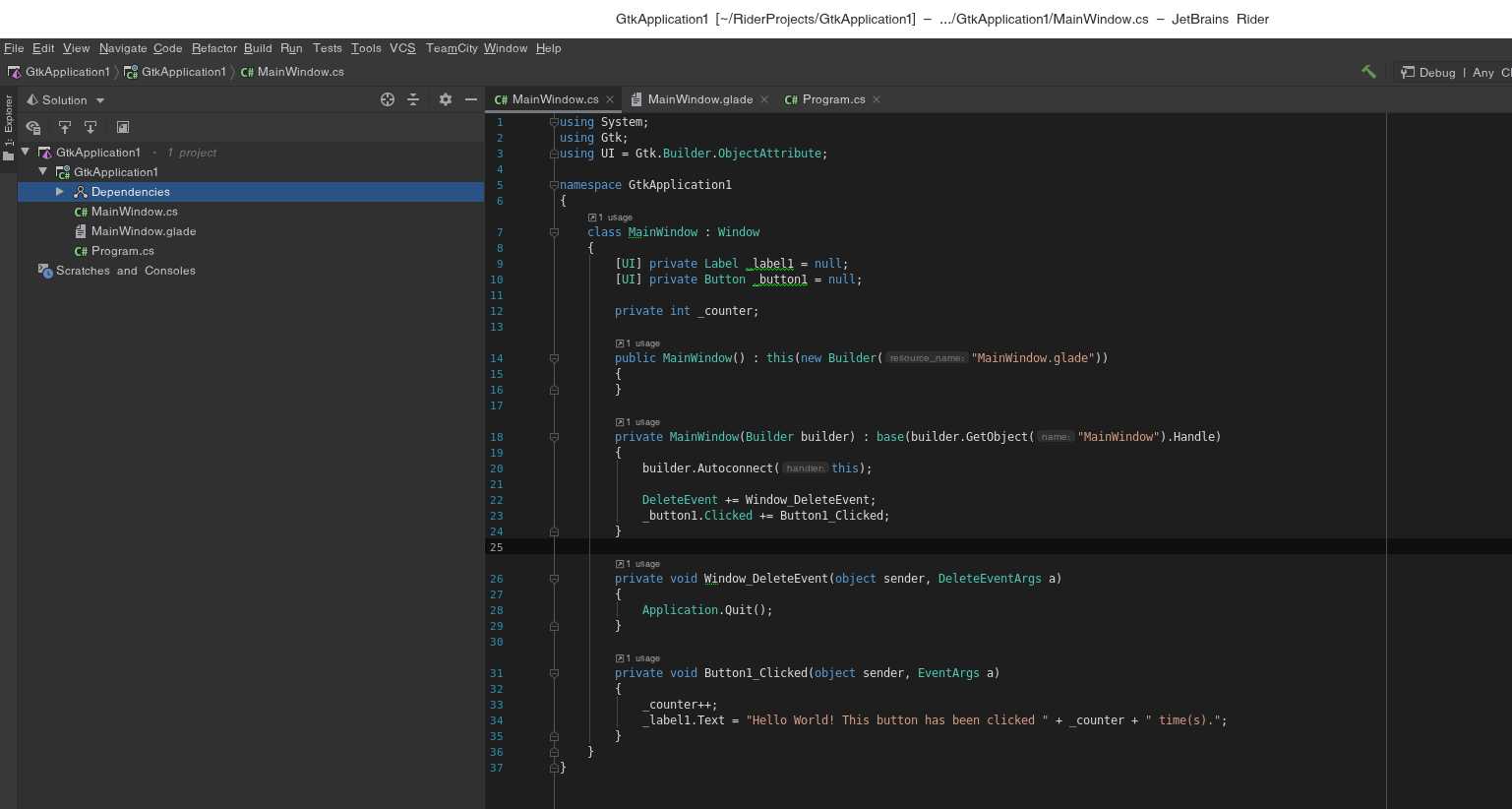The width and height of the screenshot is (1512, 809).
Task: Fold the public MainWindow() constructor on line 14
Action: click(x=554, y=358)
